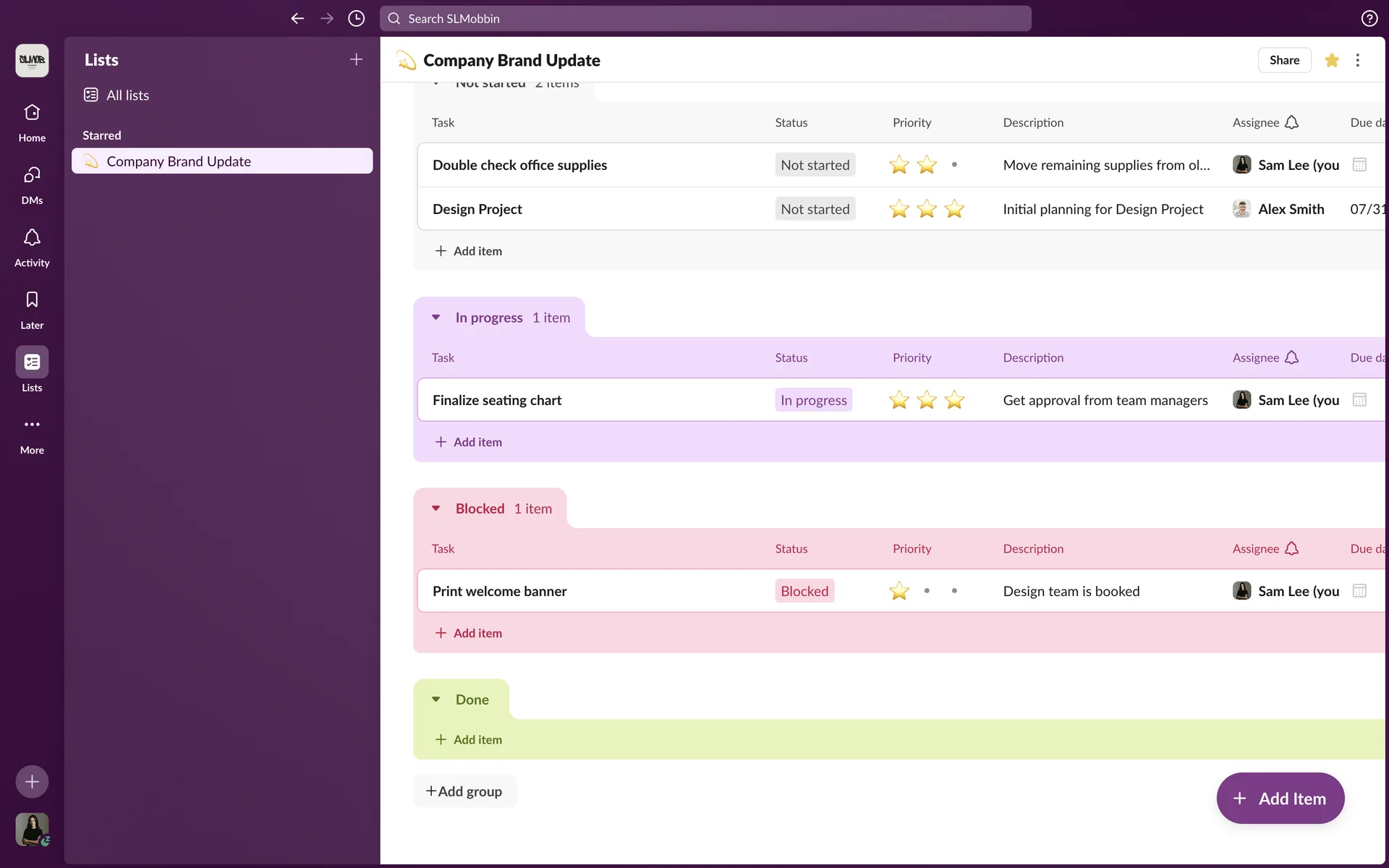Create a new list with plus icon

356,59
